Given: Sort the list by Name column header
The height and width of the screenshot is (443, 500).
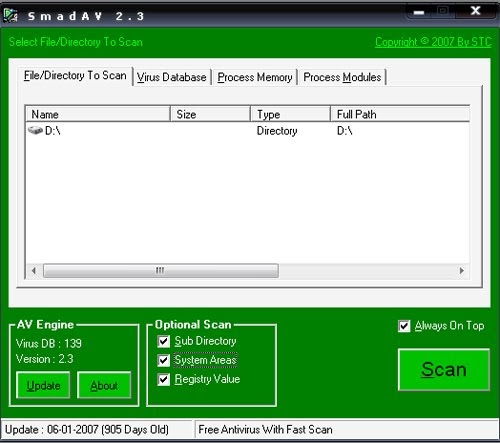Looking at the screenshot, I should point(98,114).
